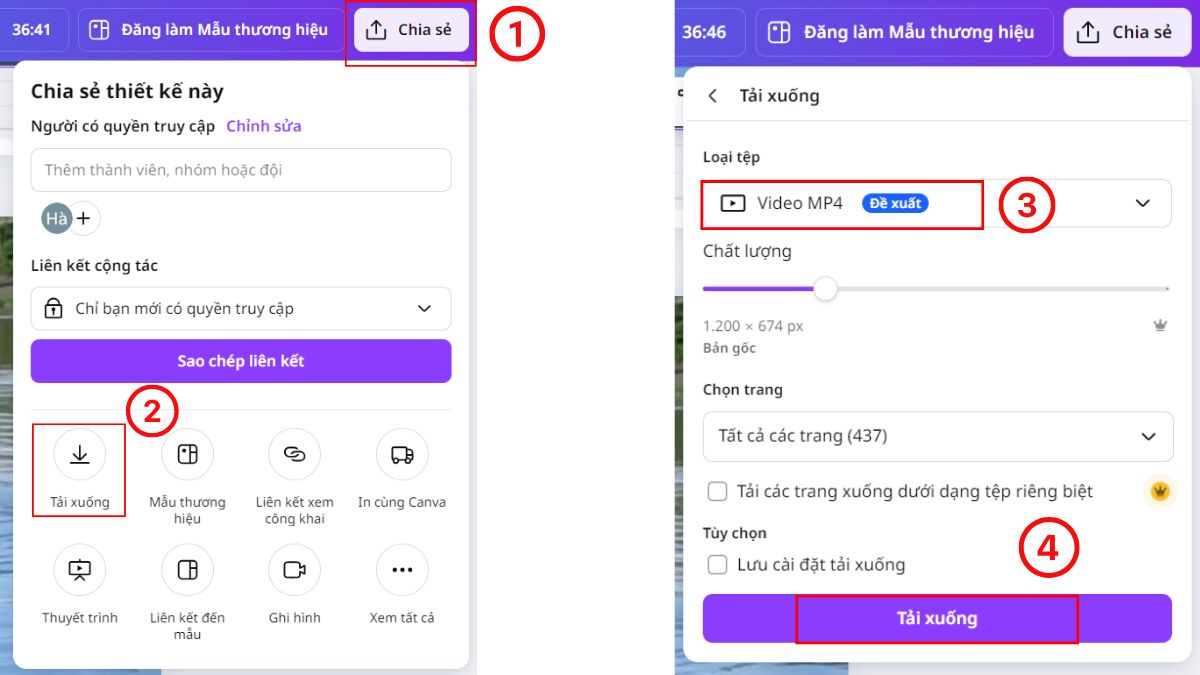This screenshot has width=1200, height=675.
Task: Open the Tất cả các trang (437) dropdown
Action: tap(937, 437)
